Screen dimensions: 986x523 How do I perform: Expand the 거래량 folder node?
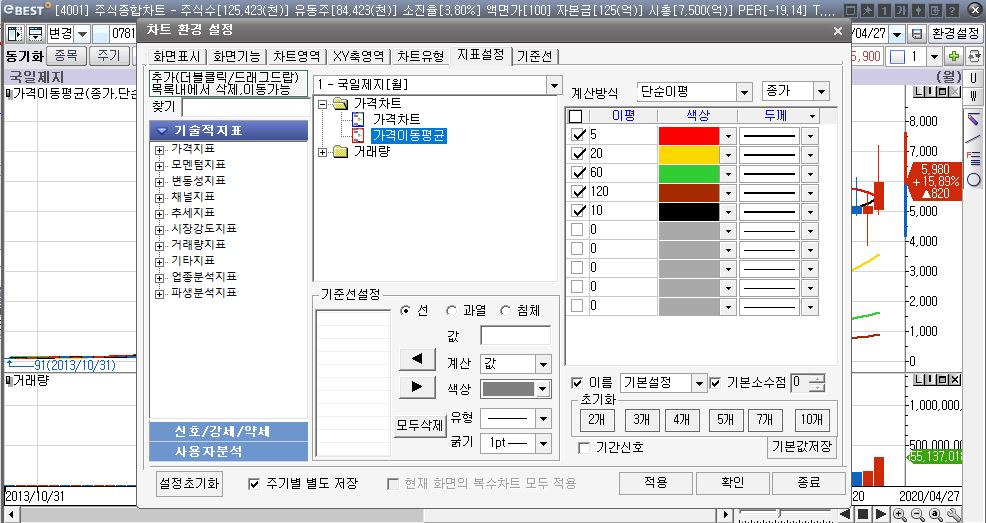323,152
